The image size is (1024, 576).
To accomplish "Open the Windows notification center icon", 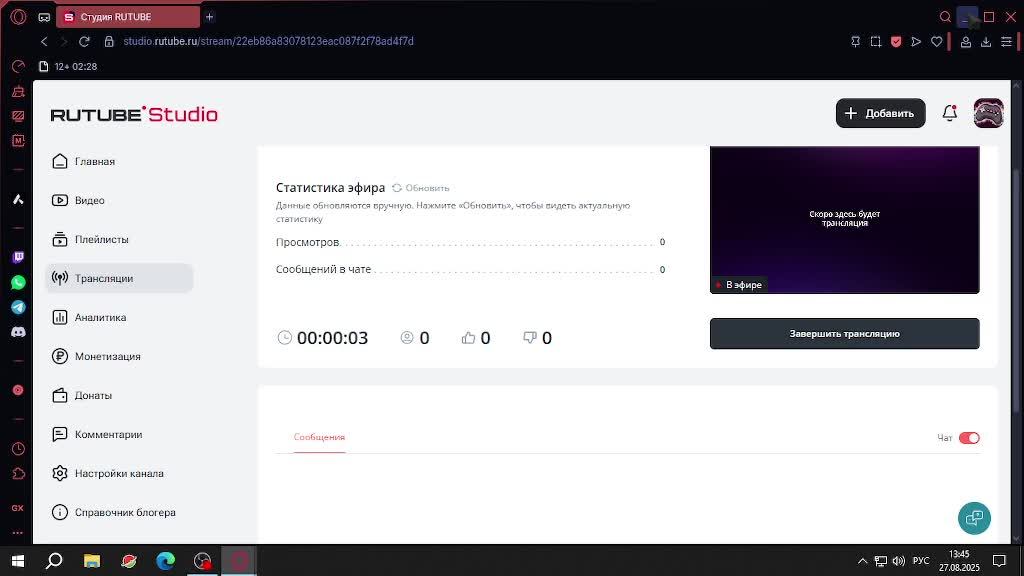I will (x=999, y=561).
